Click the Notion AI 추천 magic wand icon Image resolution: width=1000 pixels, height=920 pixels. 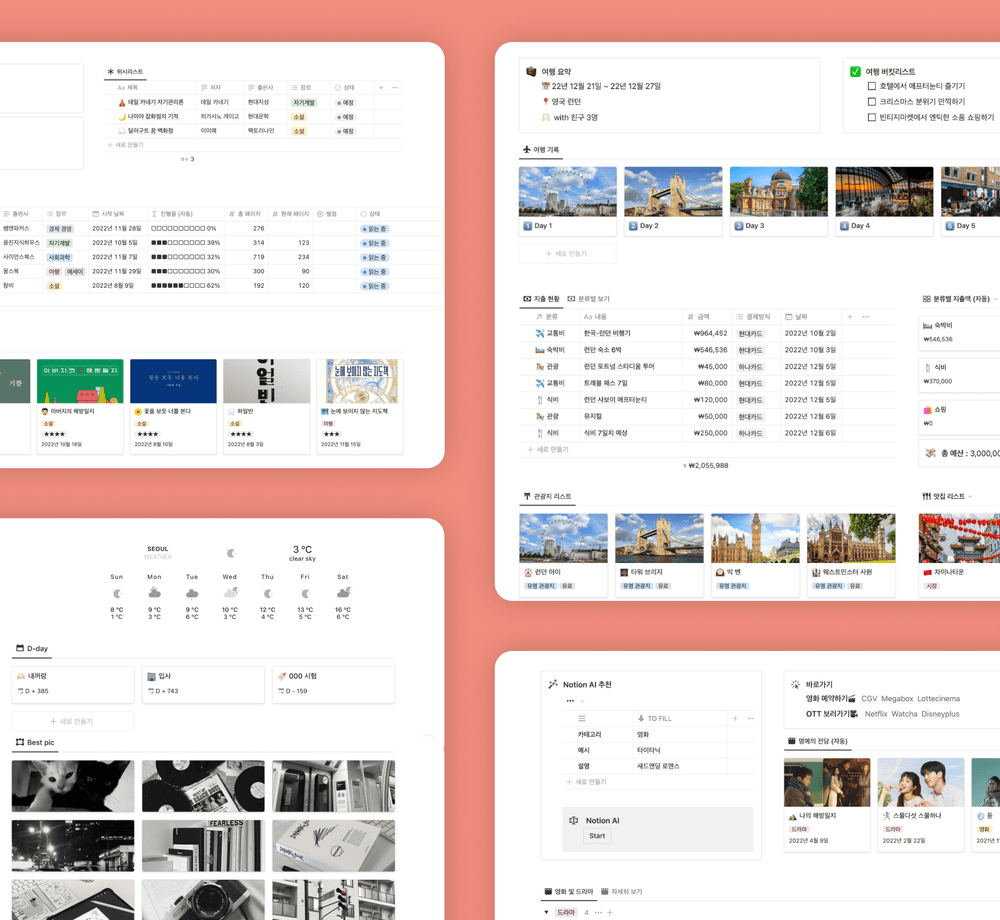[553, 685]
